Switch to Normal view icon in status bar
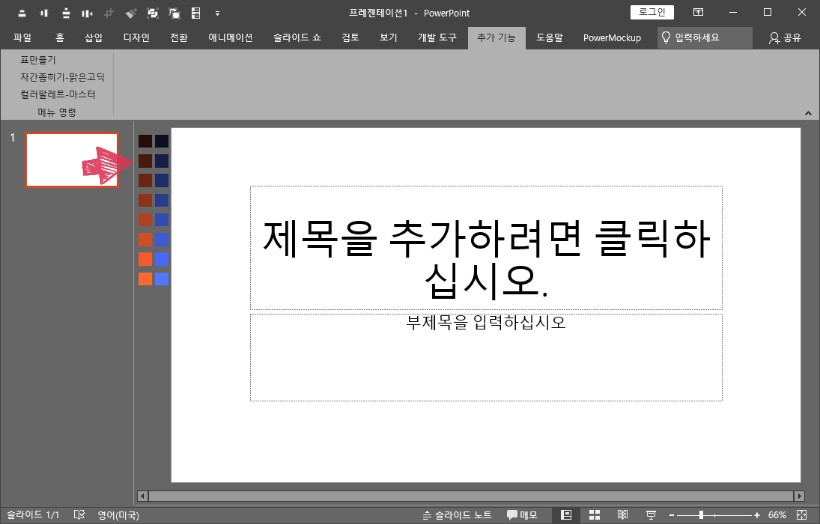820x524 pixels. tap(566, 515)
